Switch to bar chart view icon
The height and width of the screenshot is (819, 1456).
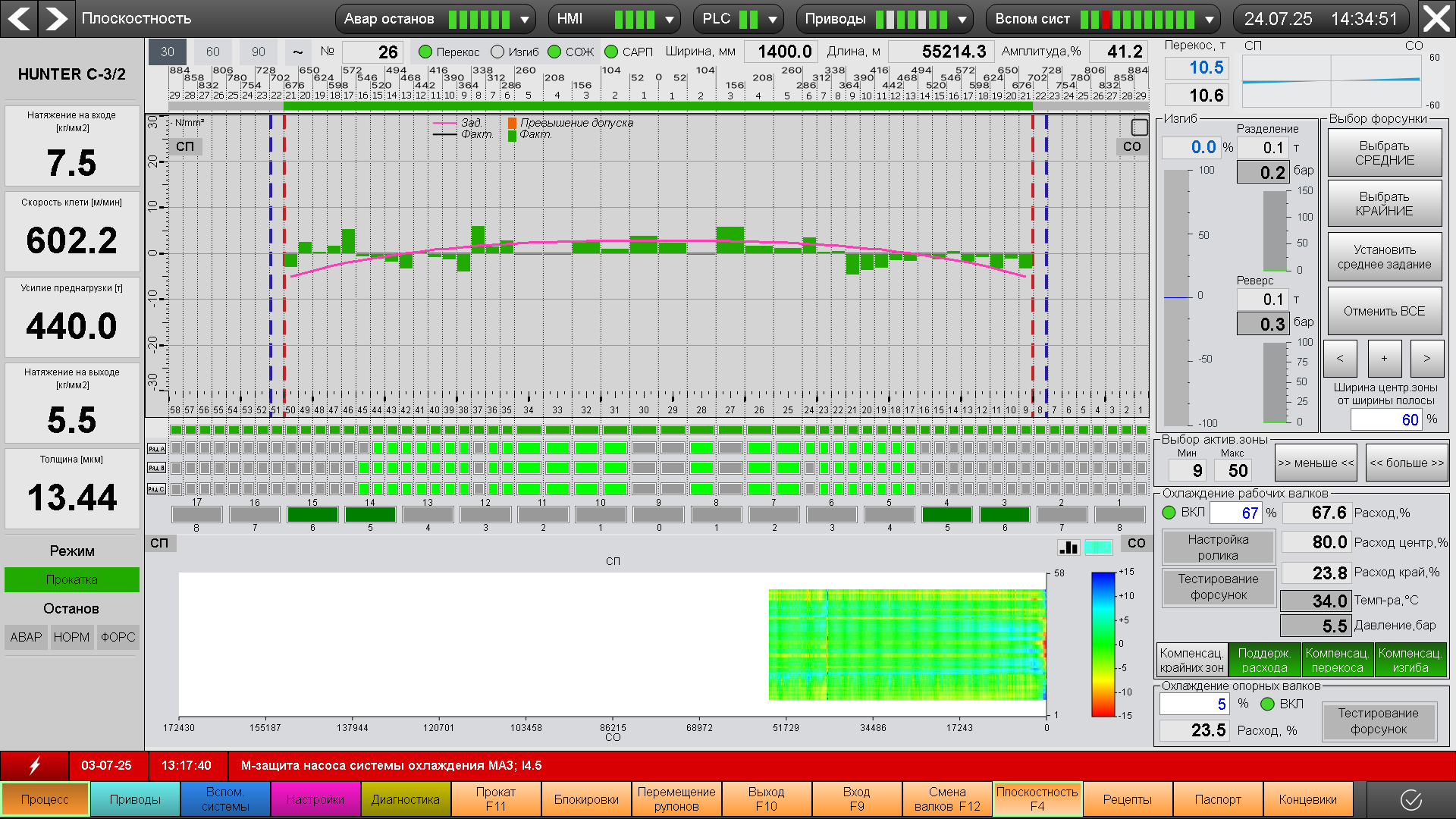(1068, 547)
